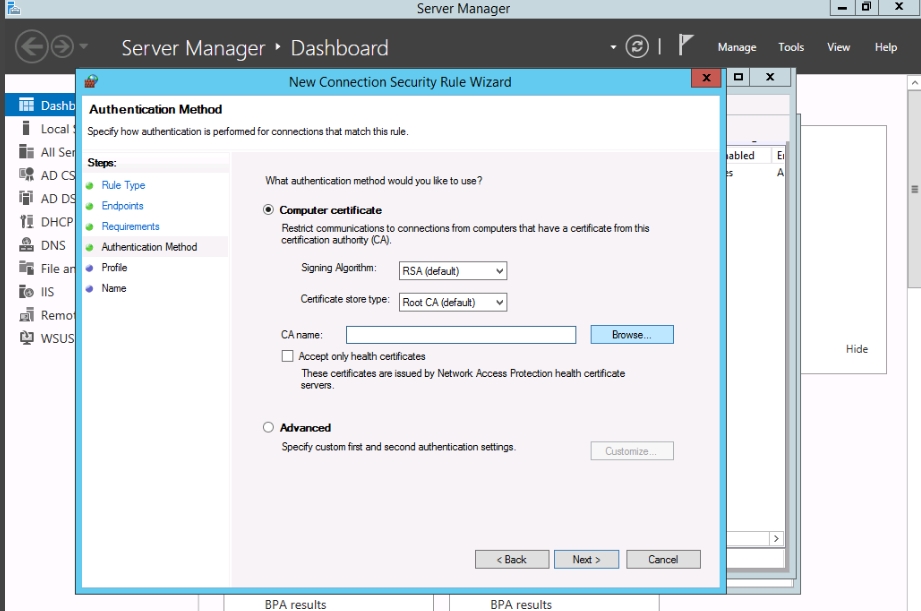Open the navigation history dropdown arrow
This screenshot has height=611, width=921.
[x=83, y=46]
